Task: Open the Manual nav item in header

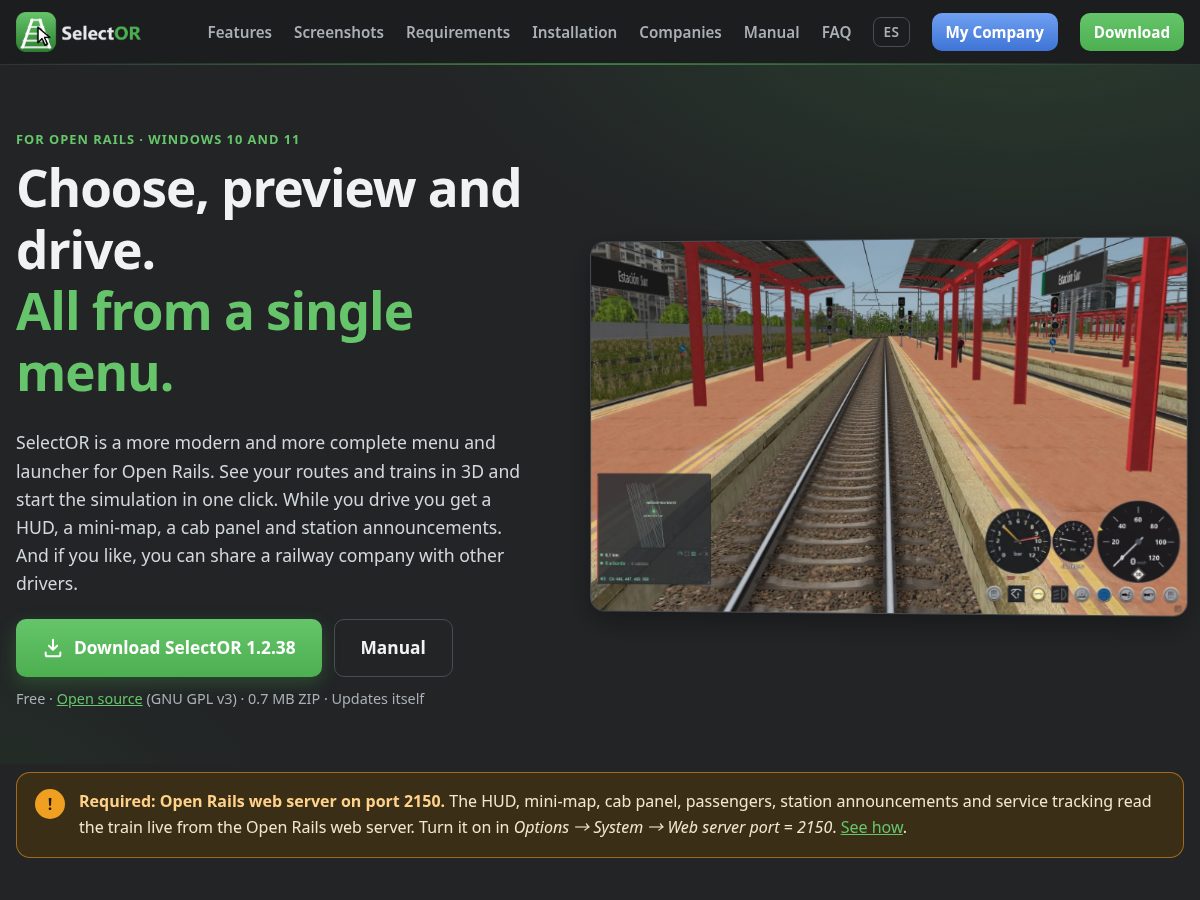Action: point(771,32)
